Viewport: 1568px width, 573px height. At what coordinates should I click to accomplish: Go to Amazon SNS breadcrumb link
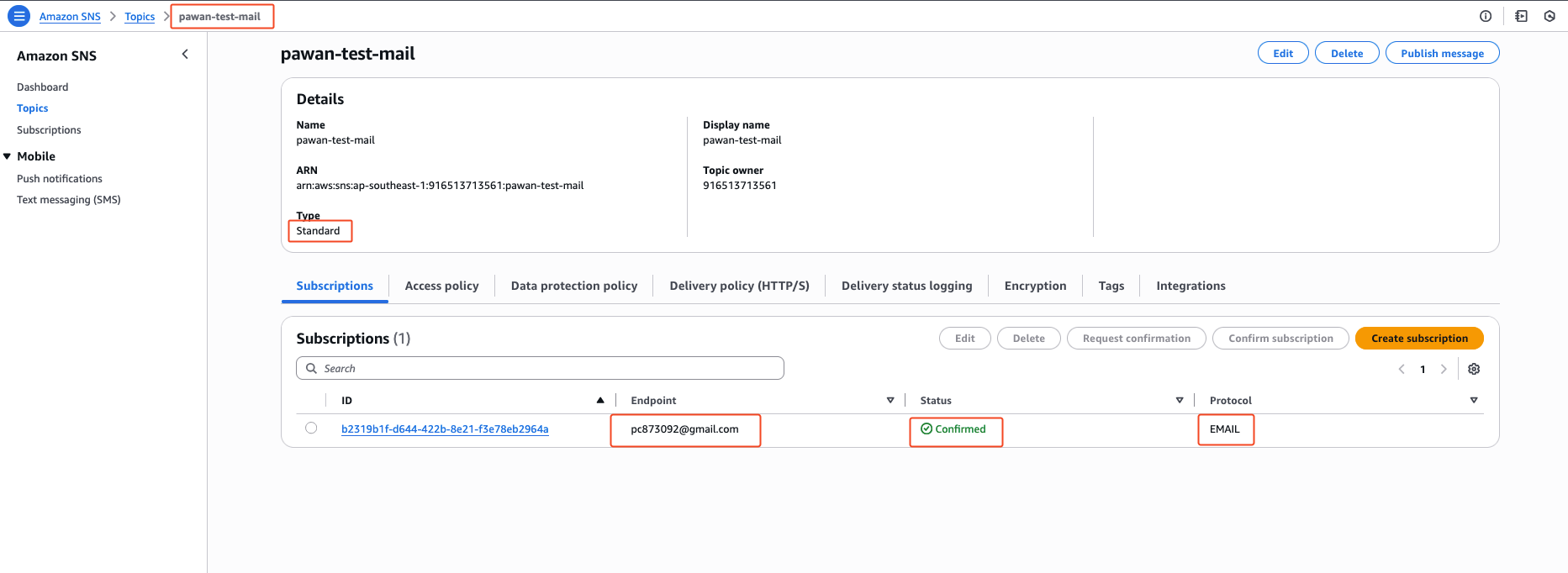(70, 17)
